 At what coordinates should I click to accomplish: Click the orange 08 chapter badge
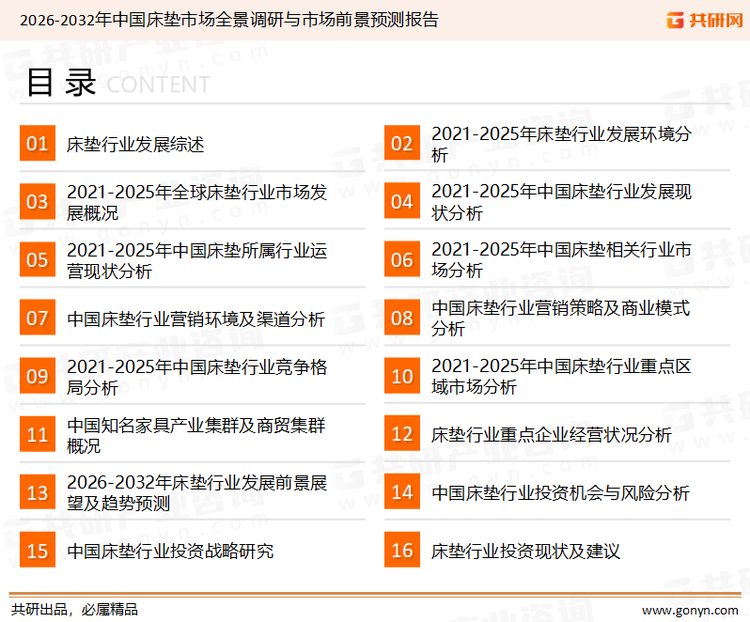pyautogui.click(x=402, y=318)
